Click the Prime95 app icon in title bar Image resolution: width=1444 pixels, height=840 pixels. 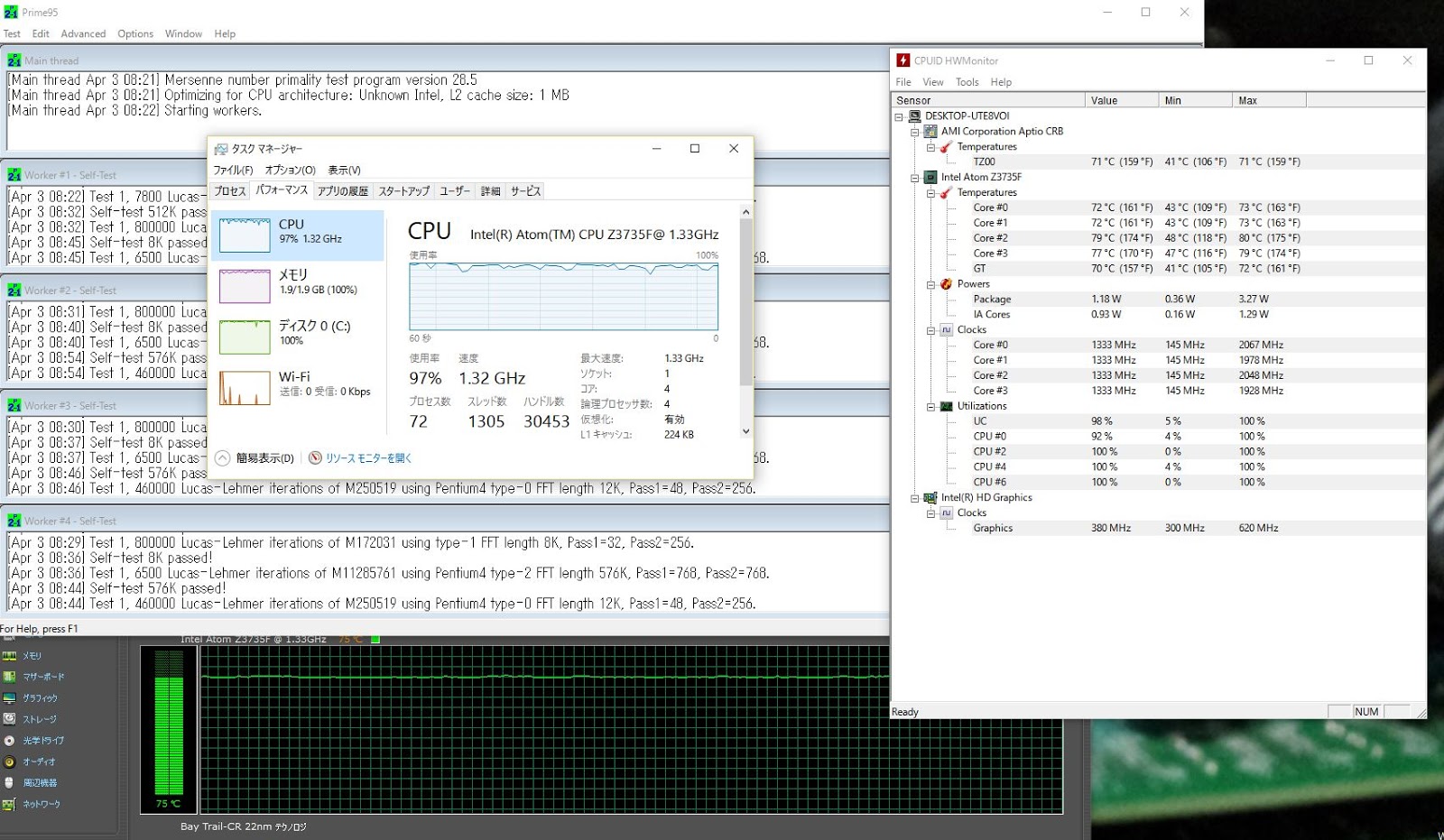pyautogui.click(x=11, y=13)
